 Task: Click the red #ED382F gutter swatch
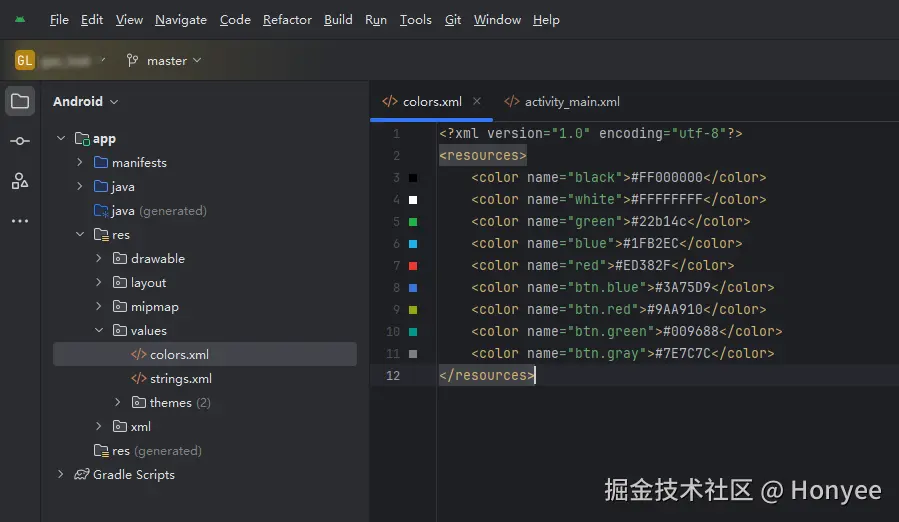413,266
